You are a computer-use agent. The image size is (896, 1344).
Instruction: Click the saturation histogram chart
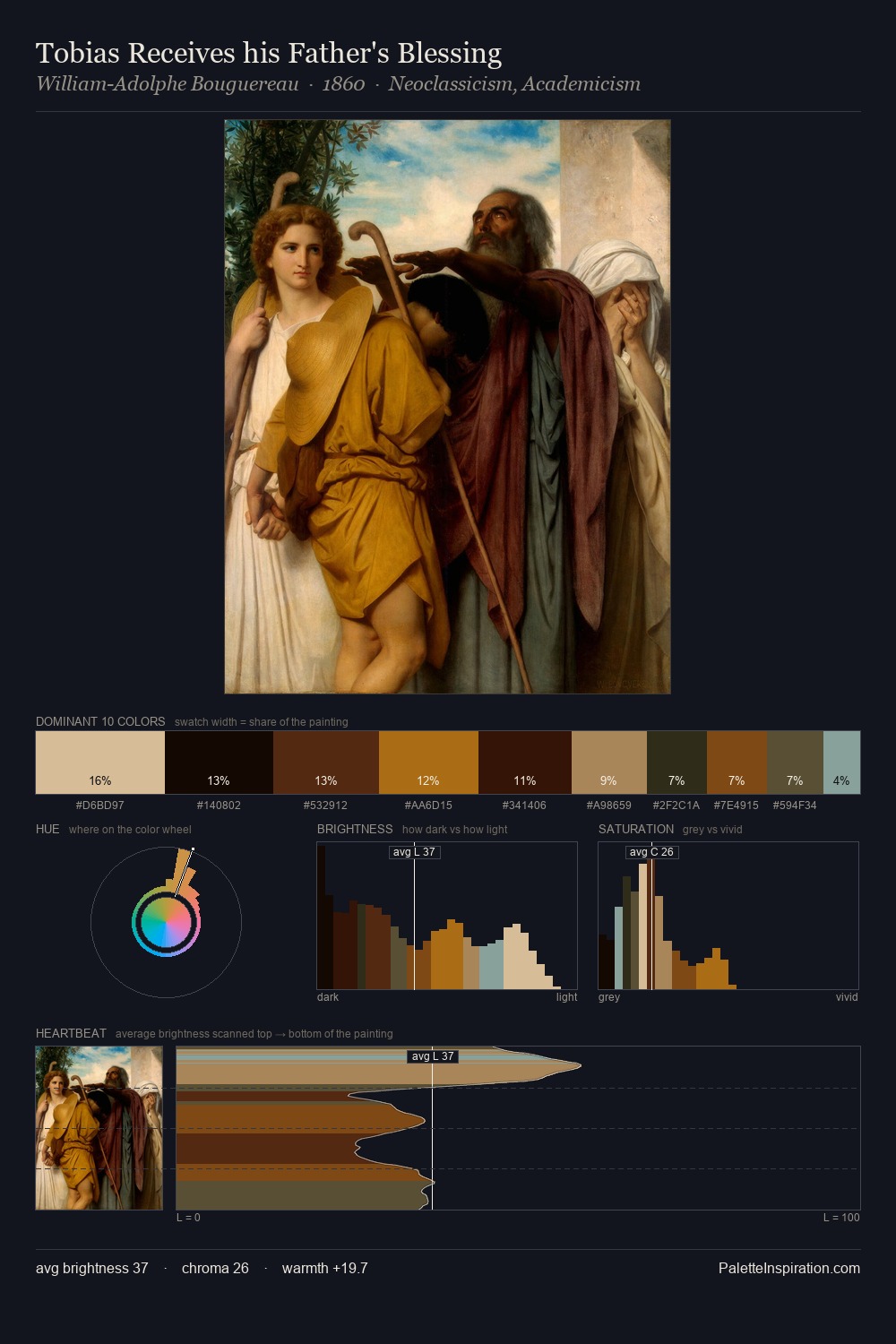click(728, 916)
